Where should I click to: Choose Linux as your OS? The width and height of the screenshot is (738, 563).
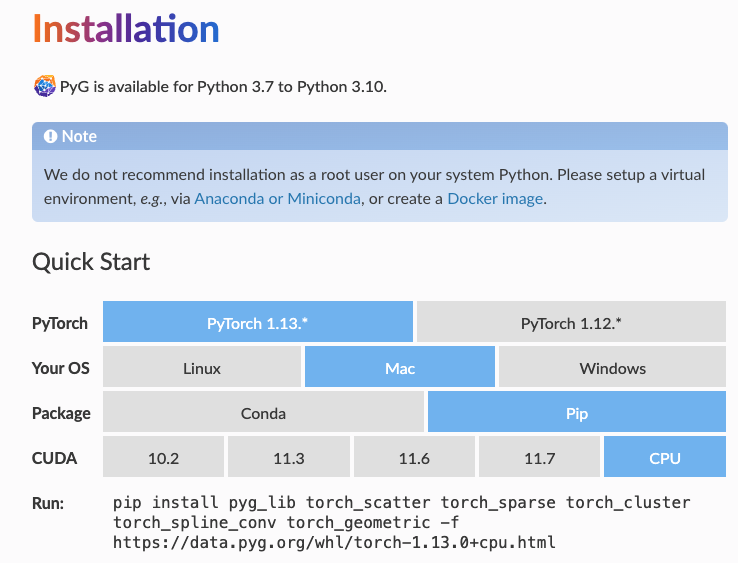point(201,367)
